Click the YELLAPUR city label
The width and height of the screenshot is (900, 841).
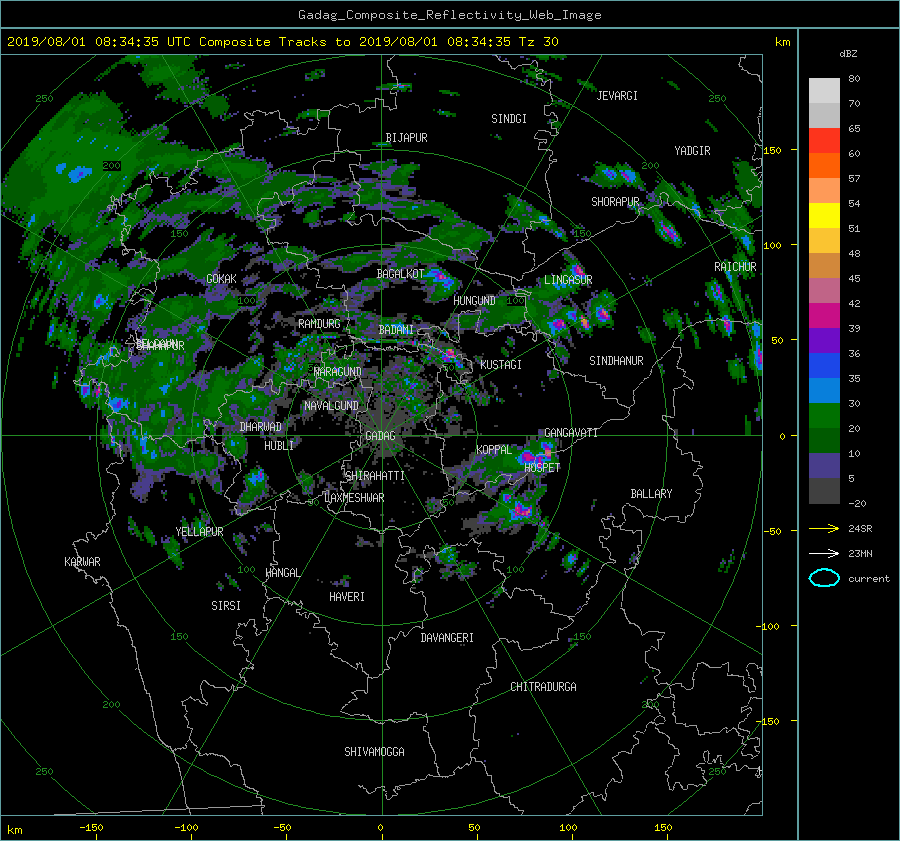click(x=199, y=532)
